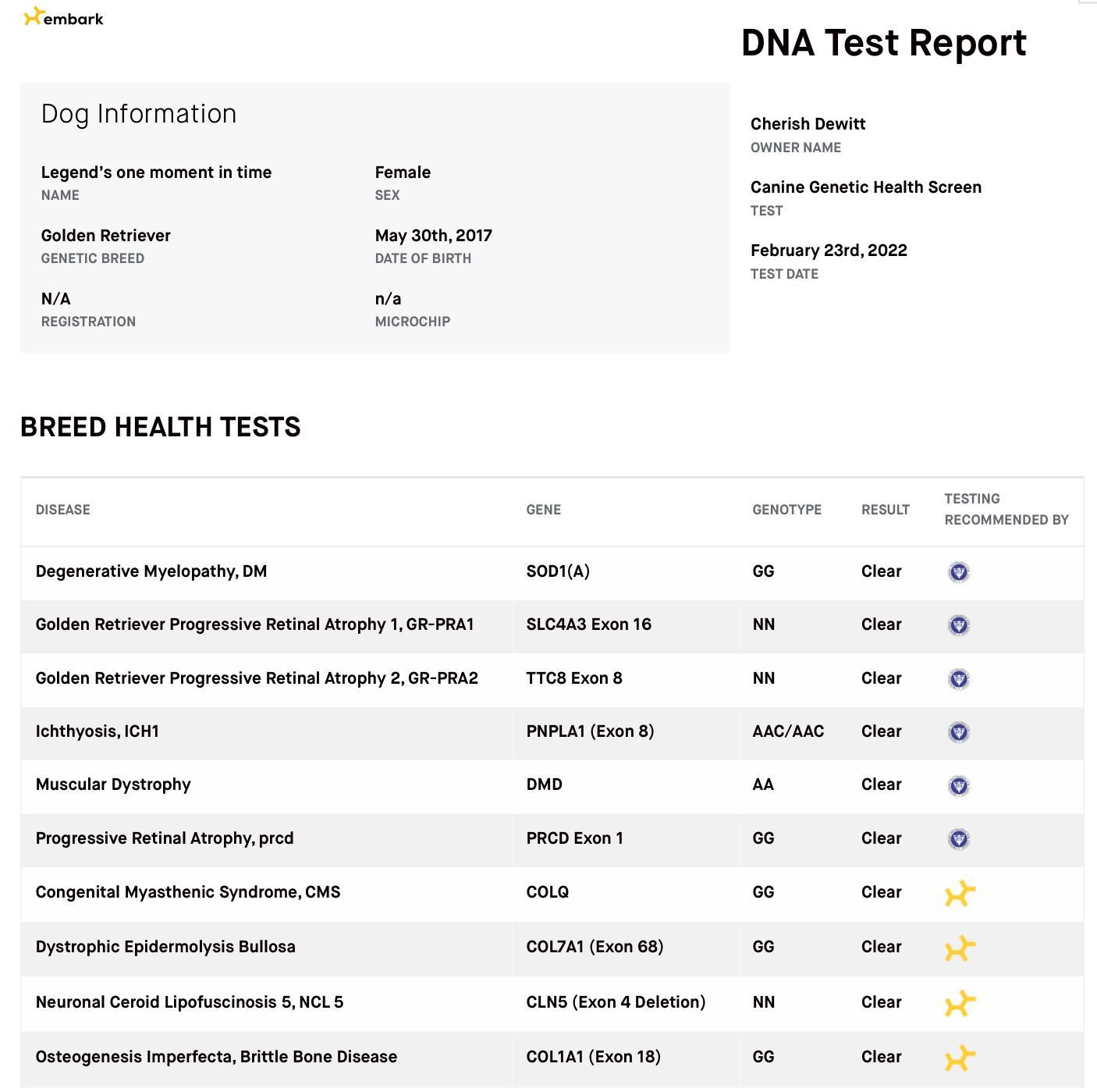Image resolution: width=1097 pixels, height=1092 pixels.
Task: Click the seal icon in the PRCD Exon 1 row
Action: pyautogui.click(x=958, y=839)
